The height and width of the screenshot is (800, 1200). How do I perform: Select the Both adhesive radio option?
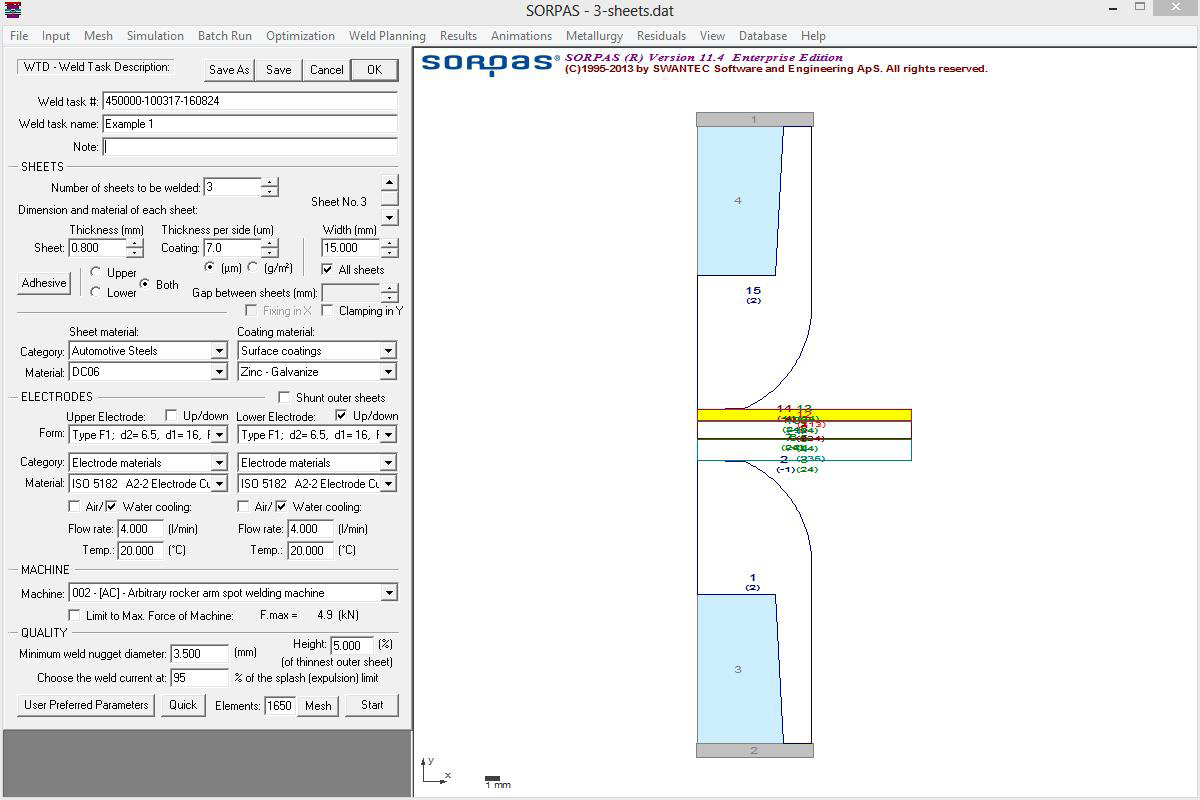coord(144,284)
